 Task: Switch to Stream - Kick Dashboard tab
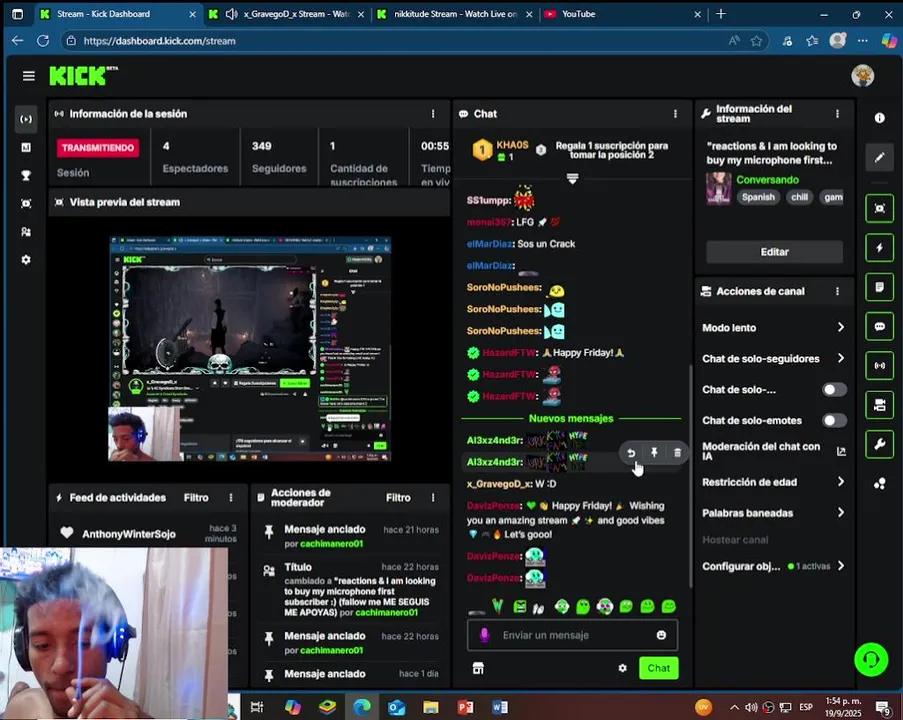point(118,14)
